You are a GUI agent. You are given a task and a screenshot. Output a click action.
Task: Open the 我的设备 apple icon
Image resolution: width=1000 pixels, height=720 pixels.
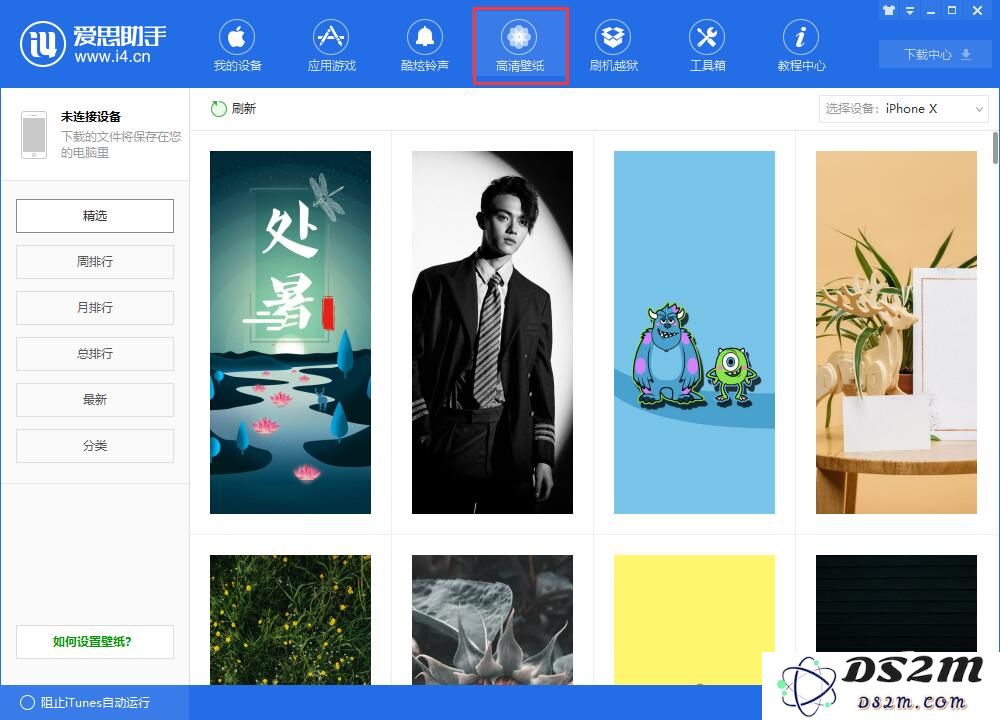(237, 38)
